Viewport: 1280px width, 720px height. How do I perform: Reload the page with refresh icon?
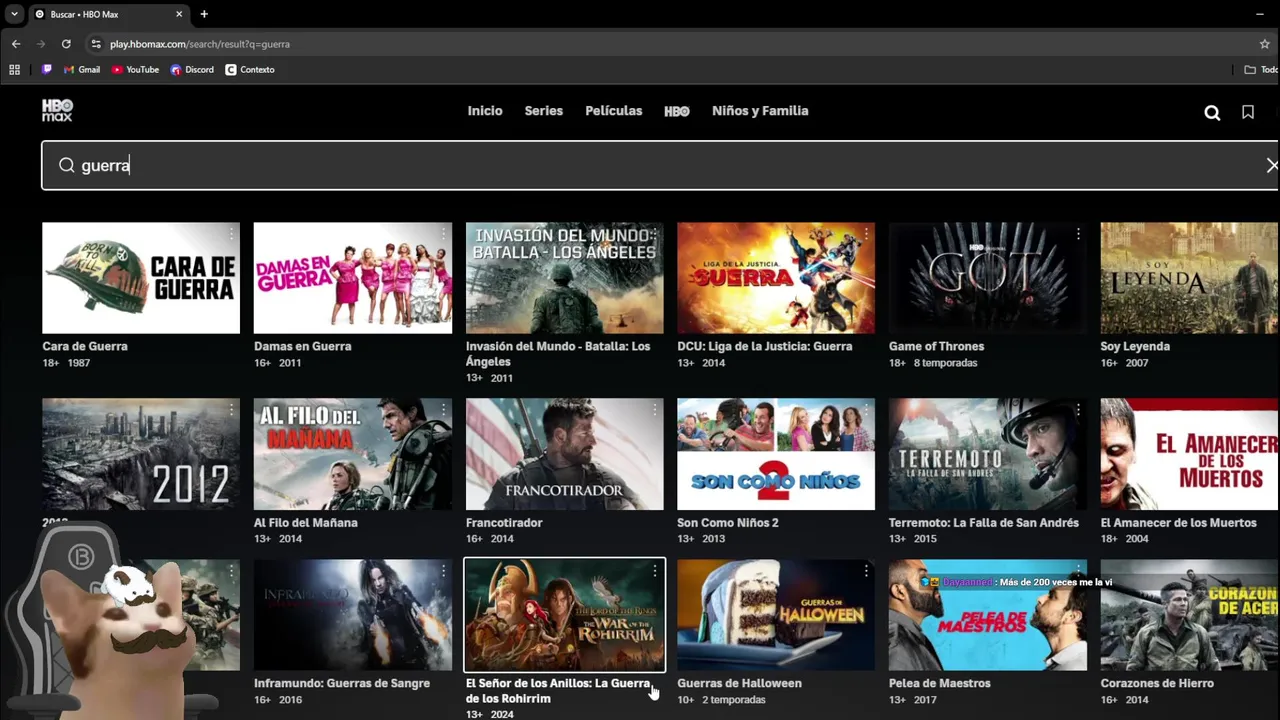click(66, 44)
